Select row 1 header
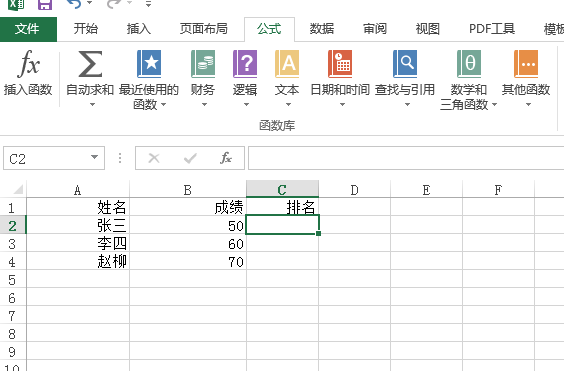 point(13,208)
